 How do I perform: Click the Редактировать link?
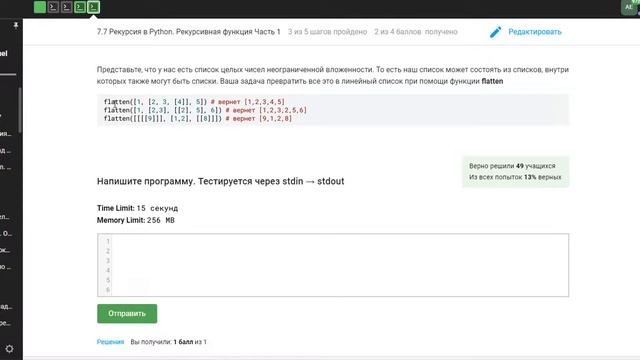pyautogui.click(x=535, y=32)
